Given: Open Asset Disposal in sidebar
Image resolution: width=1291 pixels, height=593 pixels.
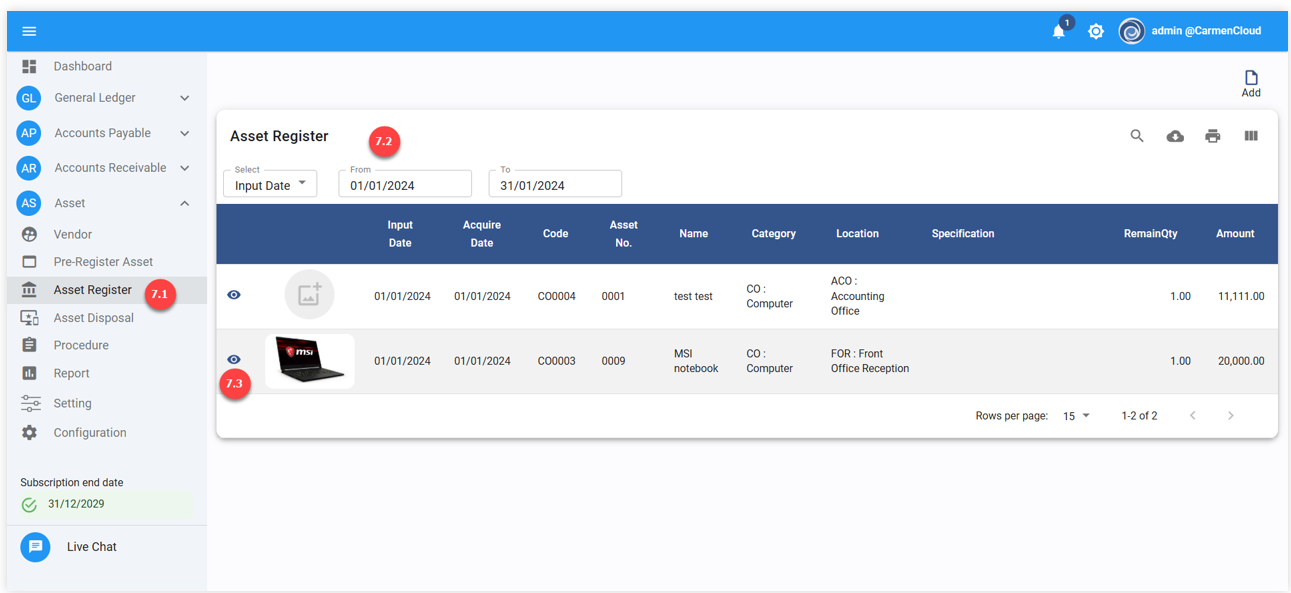Looking at the screenshot, I should click(93, 318).
